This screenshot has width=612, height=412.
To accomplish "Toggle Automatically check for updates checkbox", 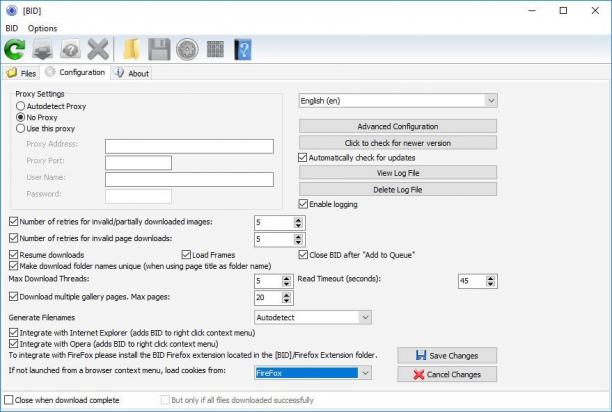I will [302, 158].
